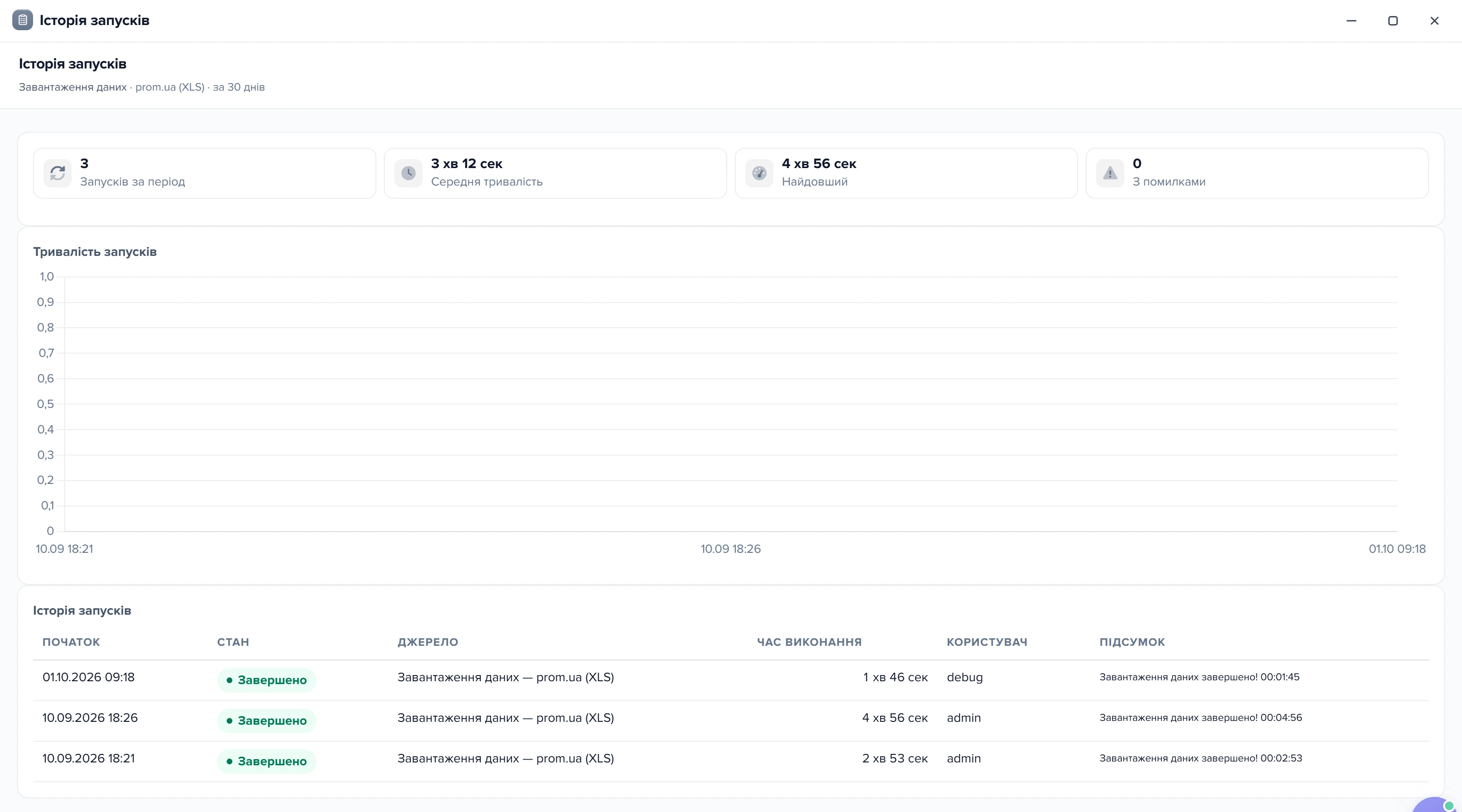Image resolution: width=1462 pixels, height=812 pixels.
Task: Click the summary ending 00:01:45
Action: [x=1199, y=677]
